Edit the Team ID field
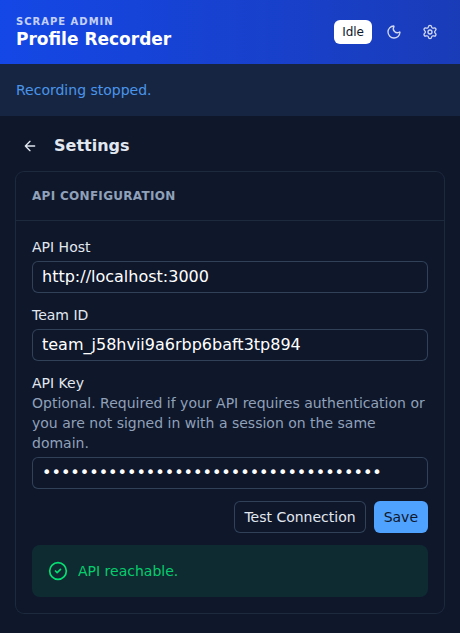 pos(230,345)
